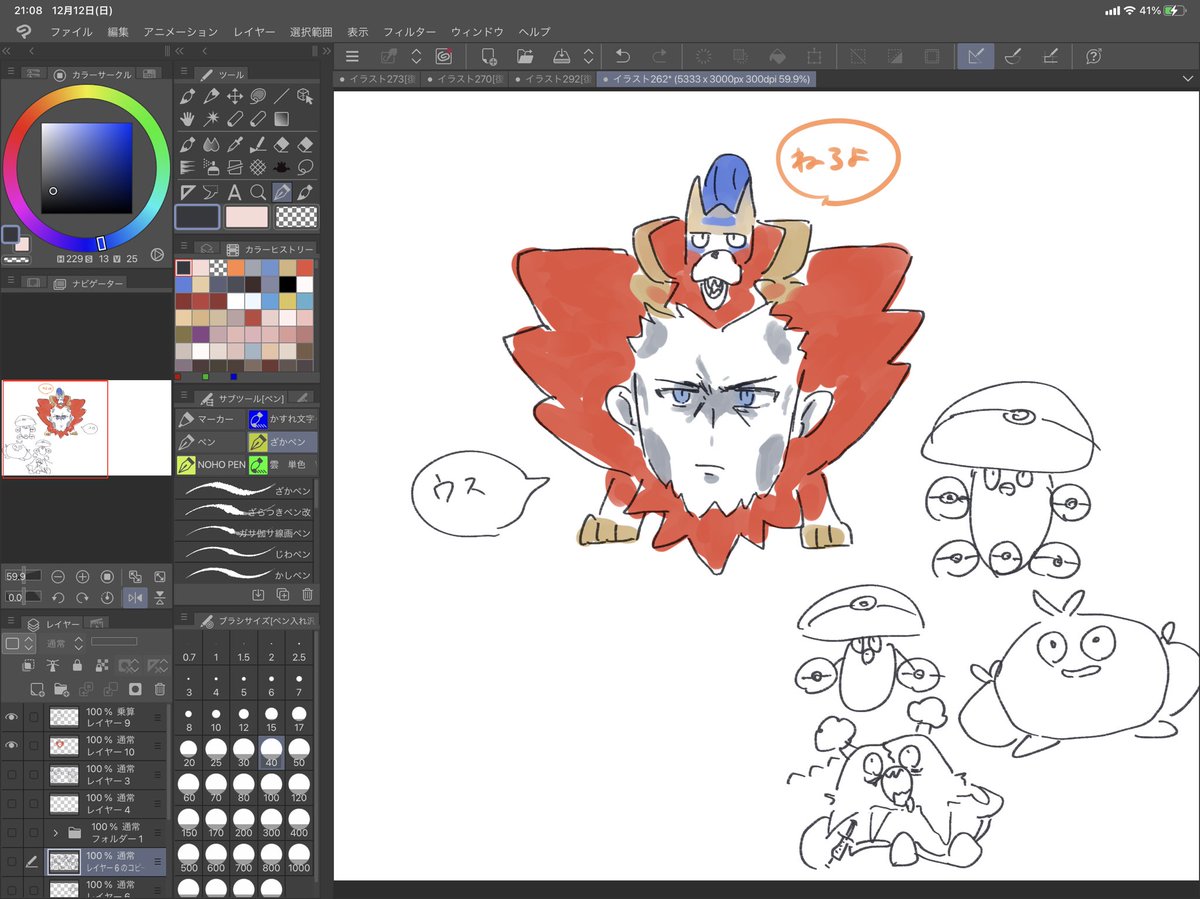
Task: Click the Fill bucket icon in command bar
Action: pos(777,56)
